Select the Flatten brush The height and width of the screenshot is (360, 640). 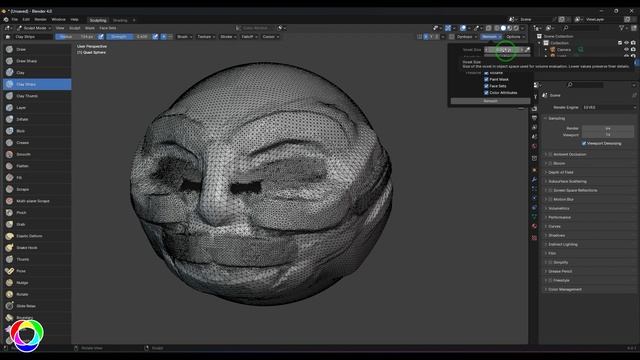tap(37, 166)
